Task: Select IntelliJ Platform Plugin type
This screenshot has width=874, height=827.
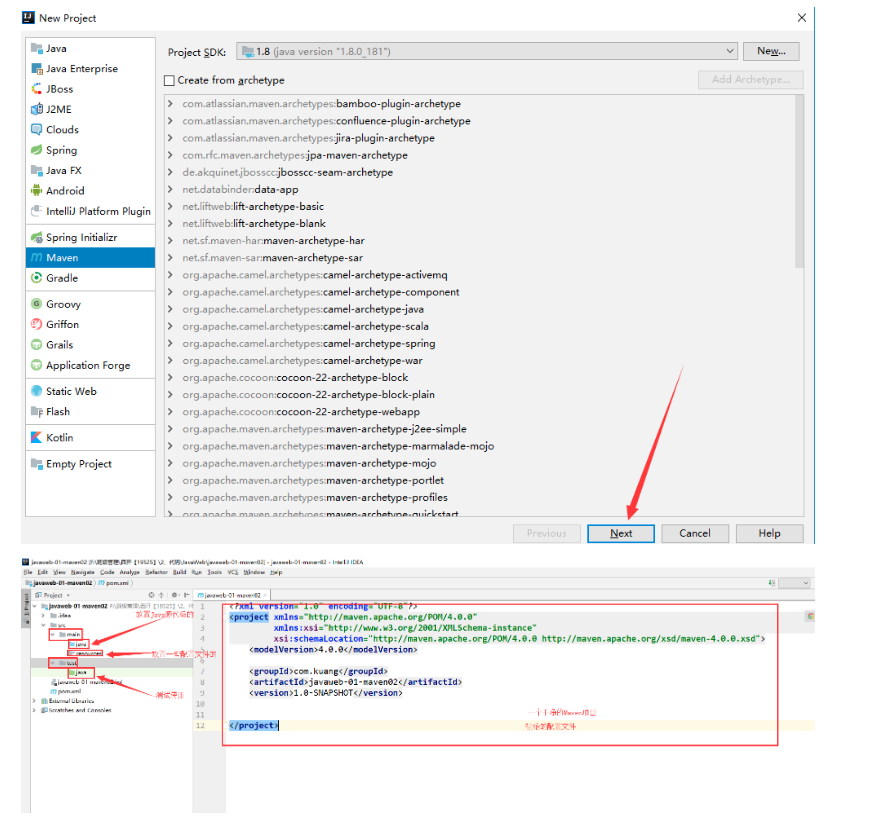Action: coord(90,211)
